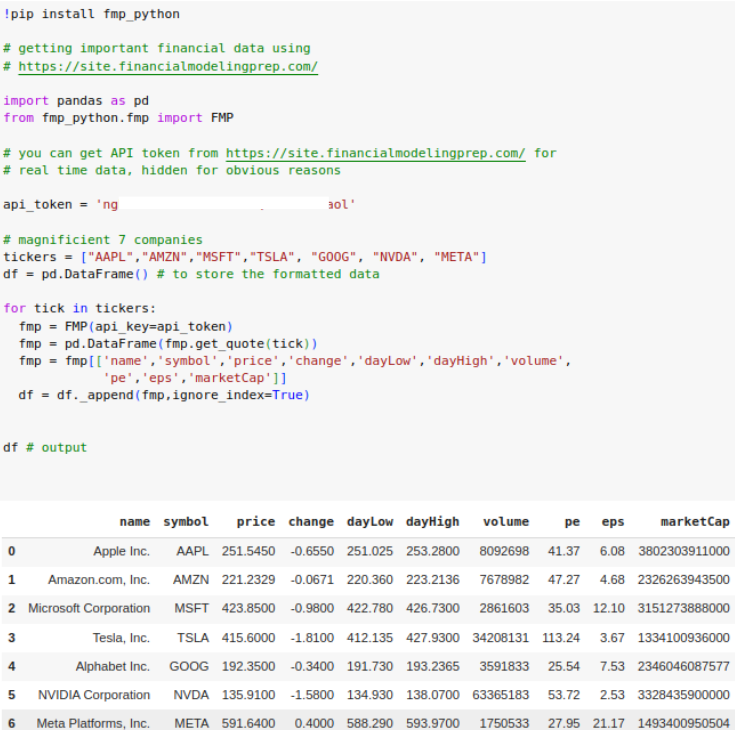Click the '!pip install fmp_python' line

coord(91,14)
